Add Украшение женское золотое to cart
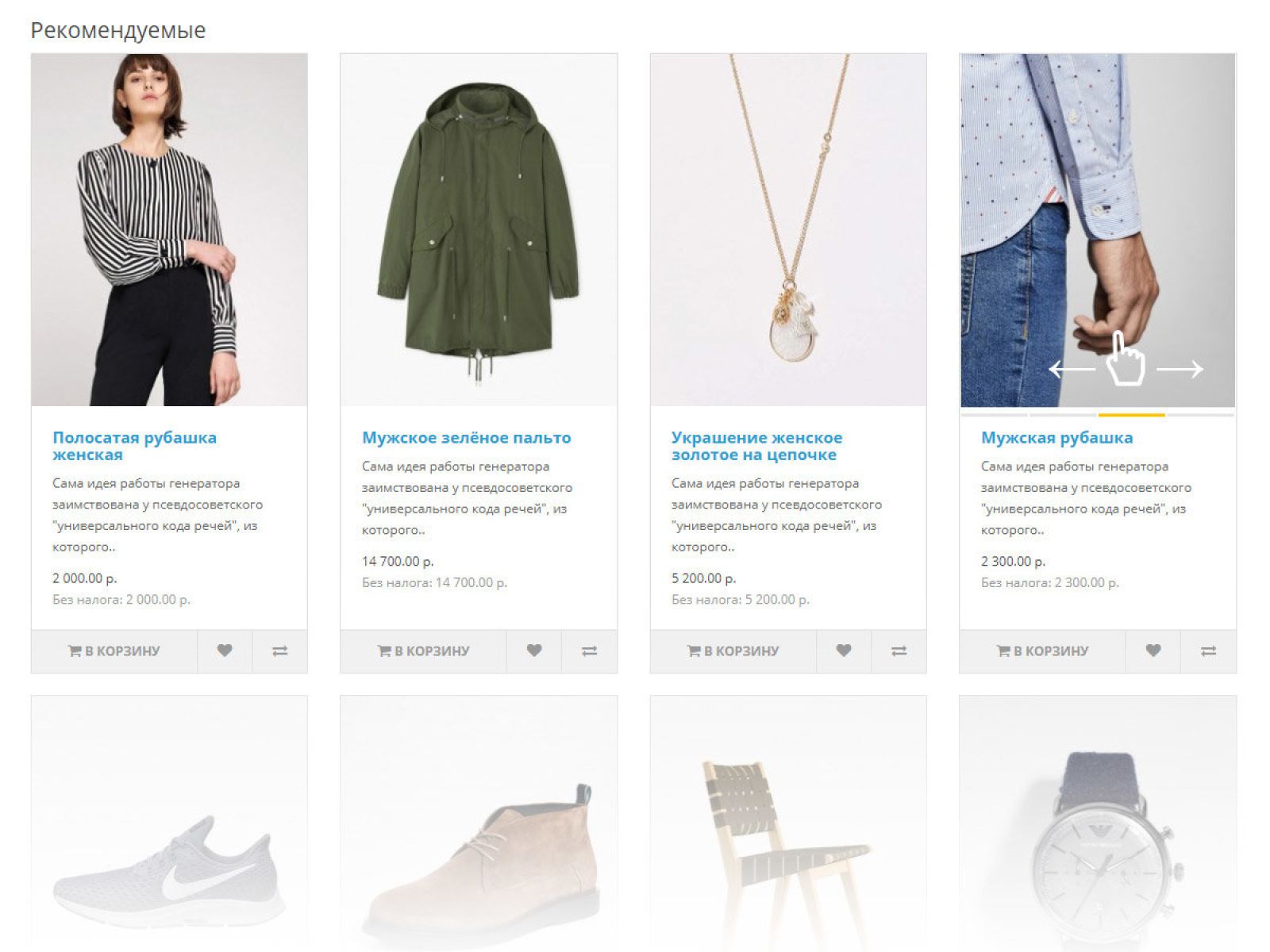The image size is (1270, 952). click(x=733, y=651)
